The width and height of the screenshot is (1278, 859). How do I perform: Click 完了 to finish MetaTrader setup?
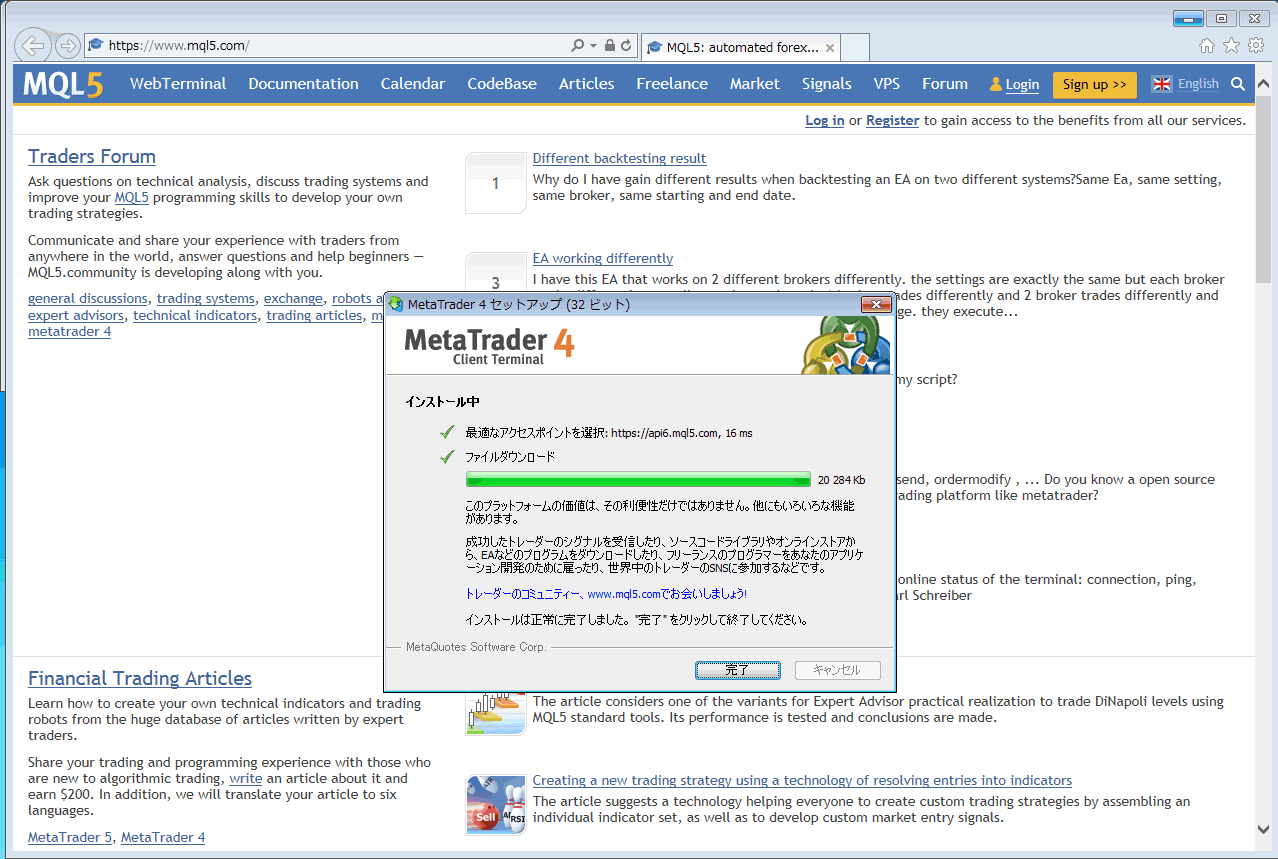pyautogui.click(x=738, y=670)
